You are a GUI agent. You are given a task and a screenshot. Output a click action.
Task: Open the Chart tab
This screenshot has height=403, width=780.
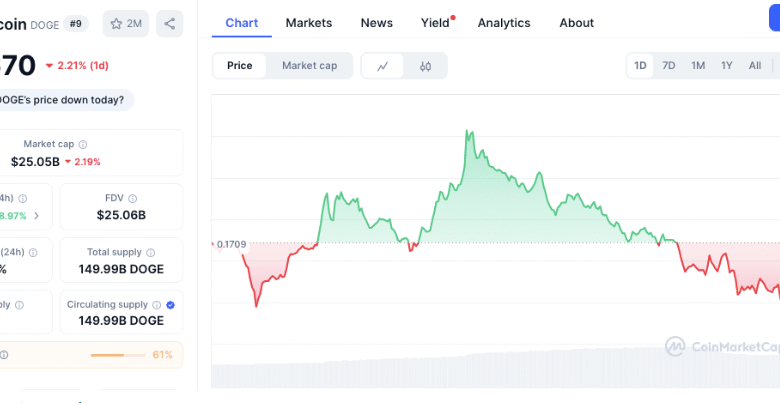[242, 23]
